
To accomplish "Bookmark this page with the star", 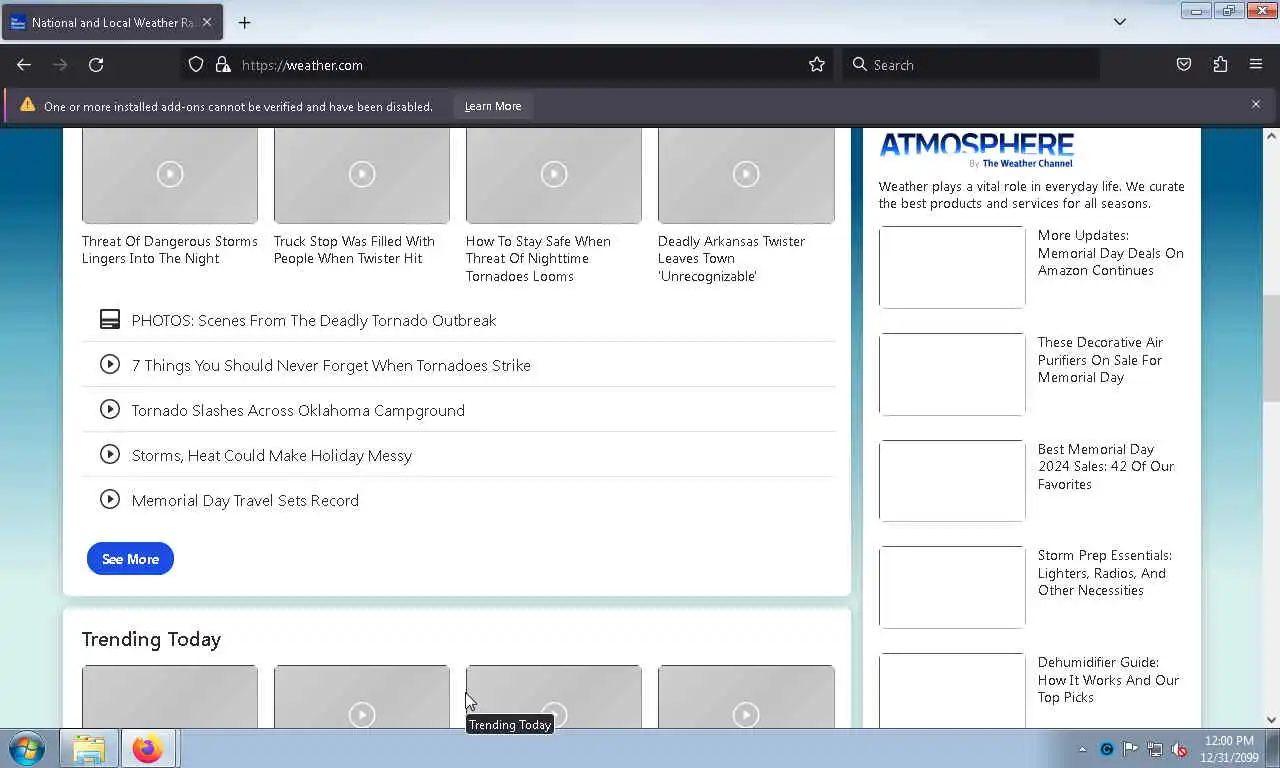I will point(817,65).
